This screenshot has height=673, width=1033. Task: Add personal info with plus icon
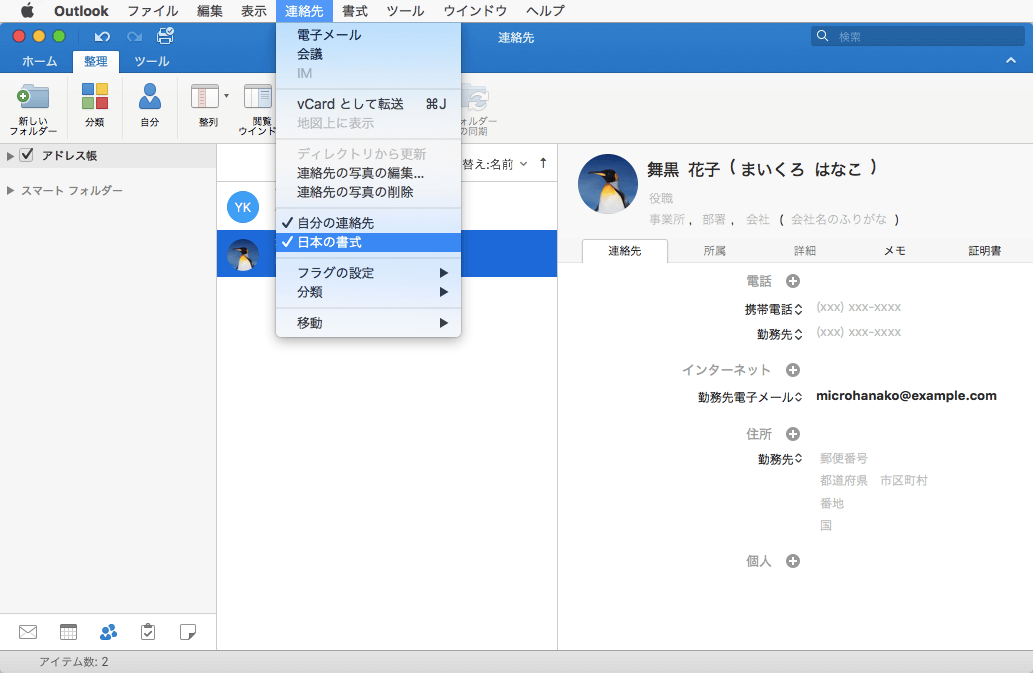(793, 561)
